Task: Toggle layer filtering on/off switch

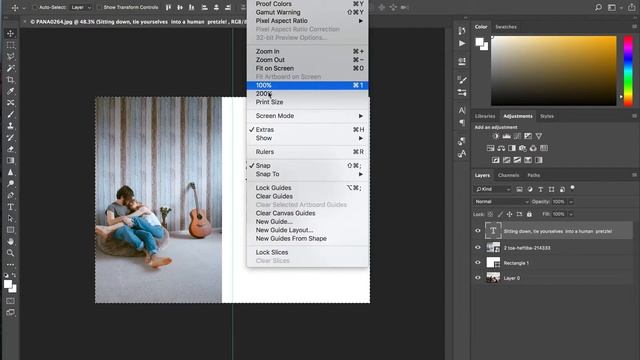Action: tap(572, 188)
